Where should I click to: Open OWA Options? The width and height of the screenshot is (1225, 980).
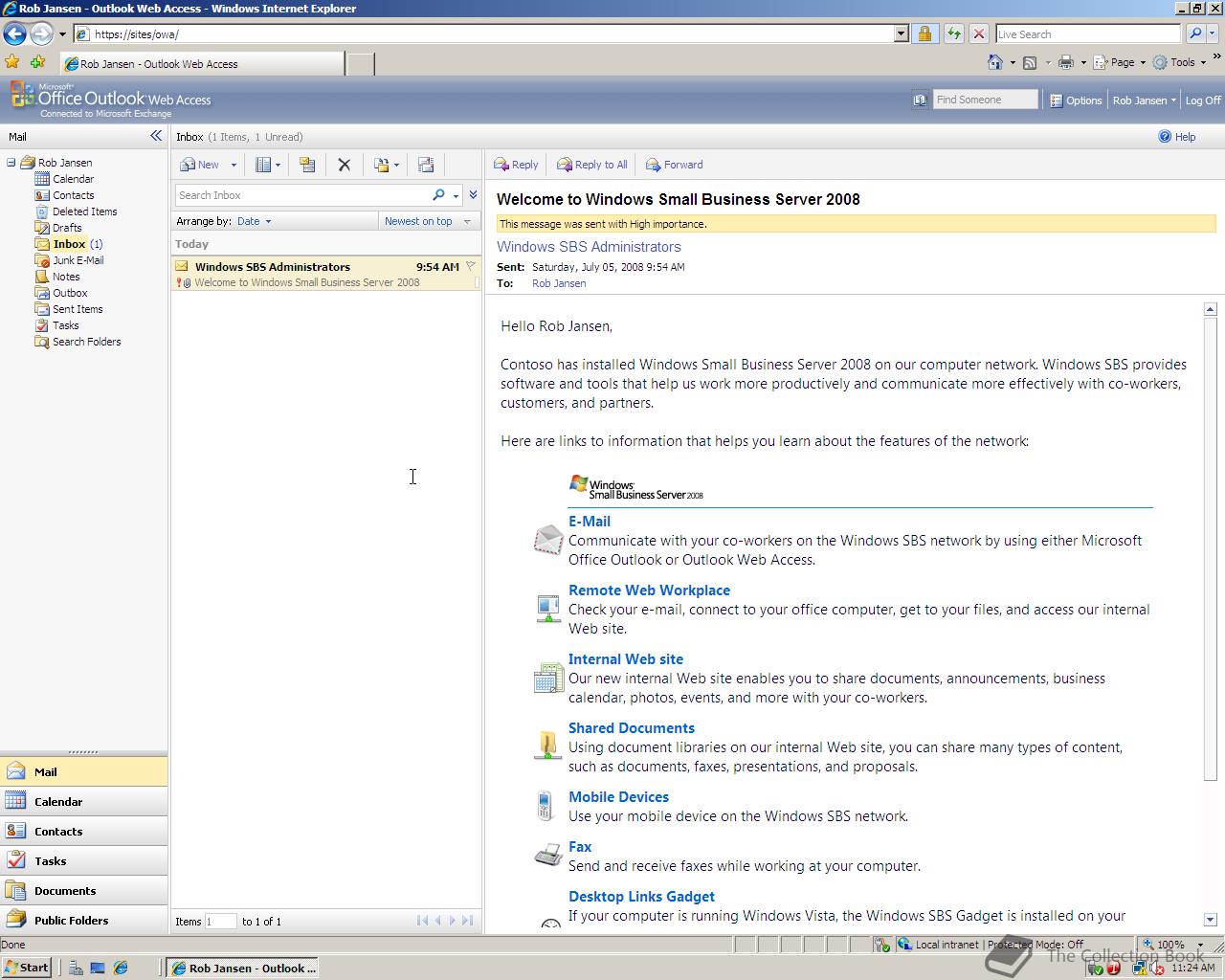coord(1076,100)
